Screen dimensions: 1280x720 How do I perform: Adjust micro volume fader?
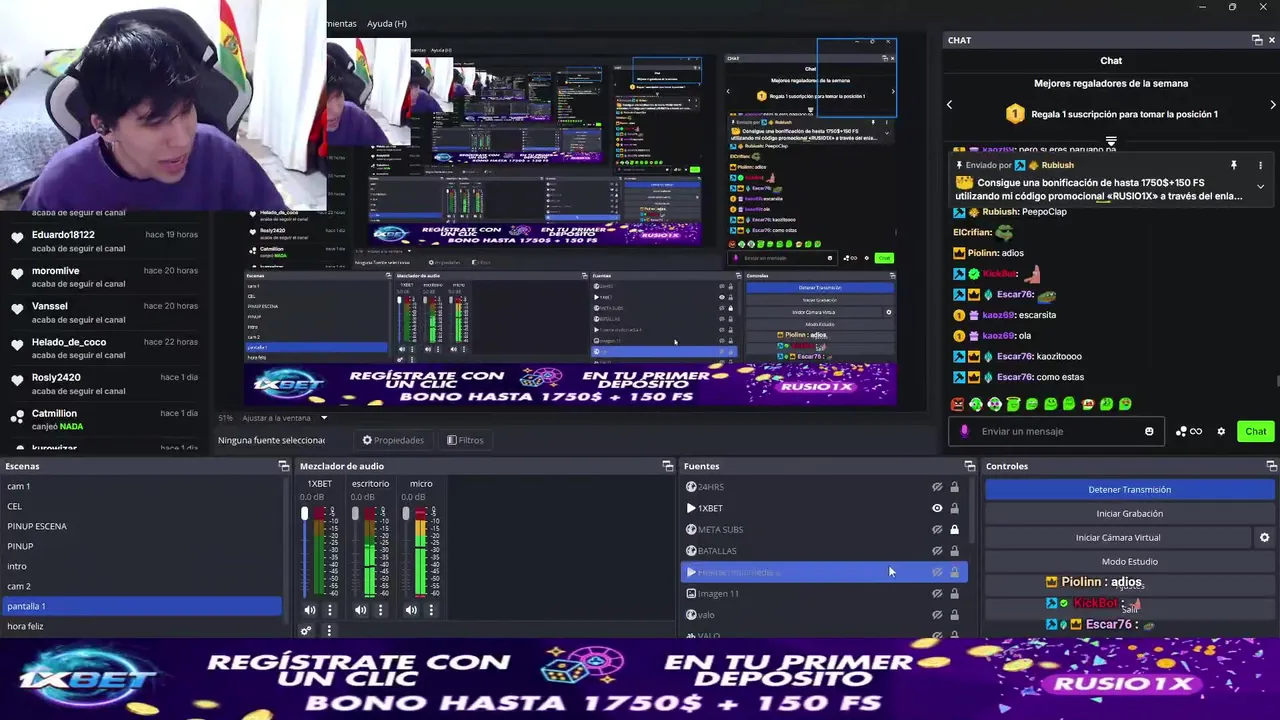[405, 513]
